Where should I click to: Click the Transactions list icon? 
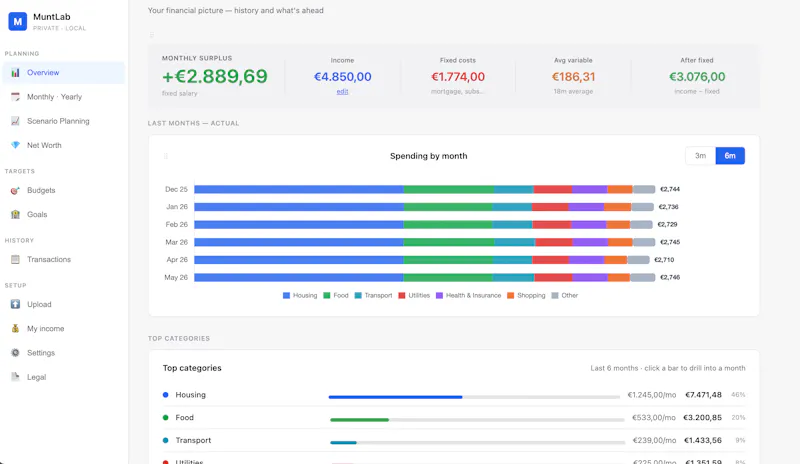(x=15, y=259)
